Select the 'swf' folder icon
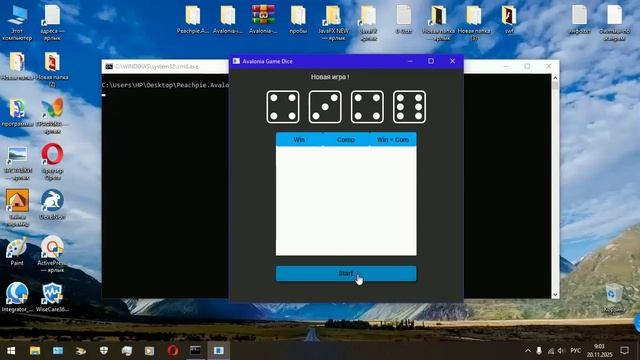This screenshot has width=640, height=360. pyautogui.click(x=509, y=20)
